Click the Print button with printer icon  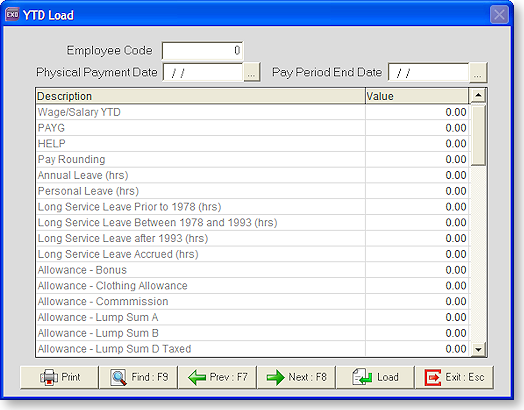pyautogui.click(x=59, y=377)
